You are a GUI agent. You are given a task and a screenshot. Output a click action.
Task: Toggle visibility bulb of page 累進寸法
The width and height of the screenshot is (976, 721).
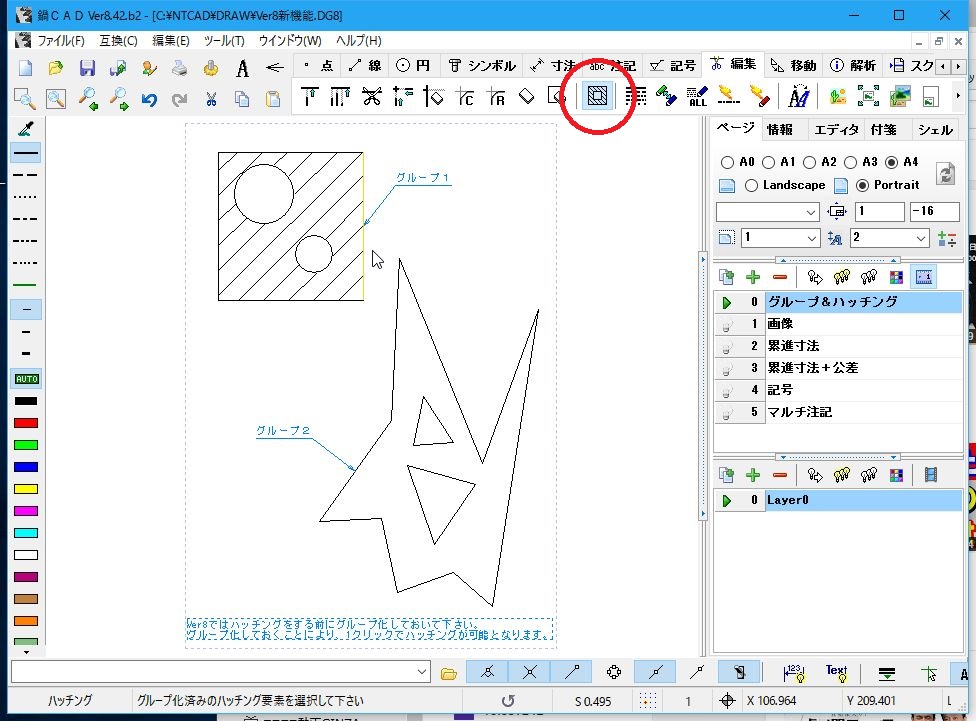[726, 347]
